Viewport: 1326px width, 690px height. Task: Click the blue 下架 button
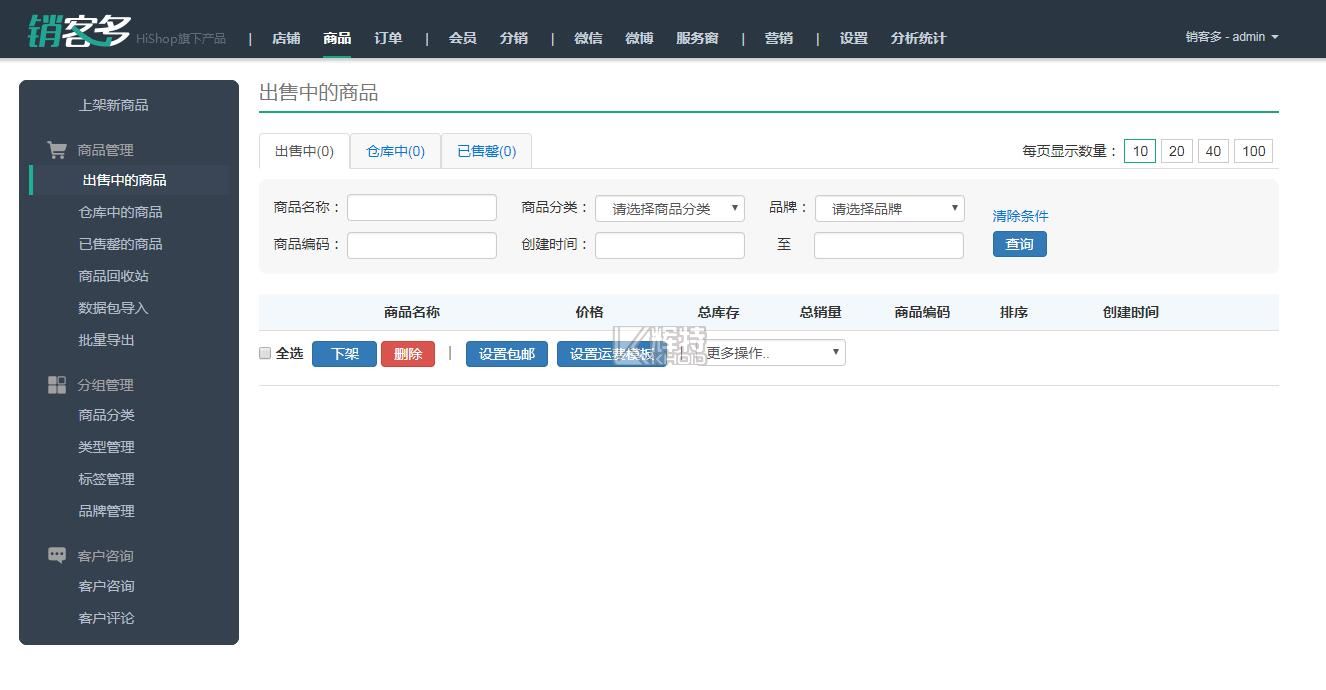[x=344, y=354]
